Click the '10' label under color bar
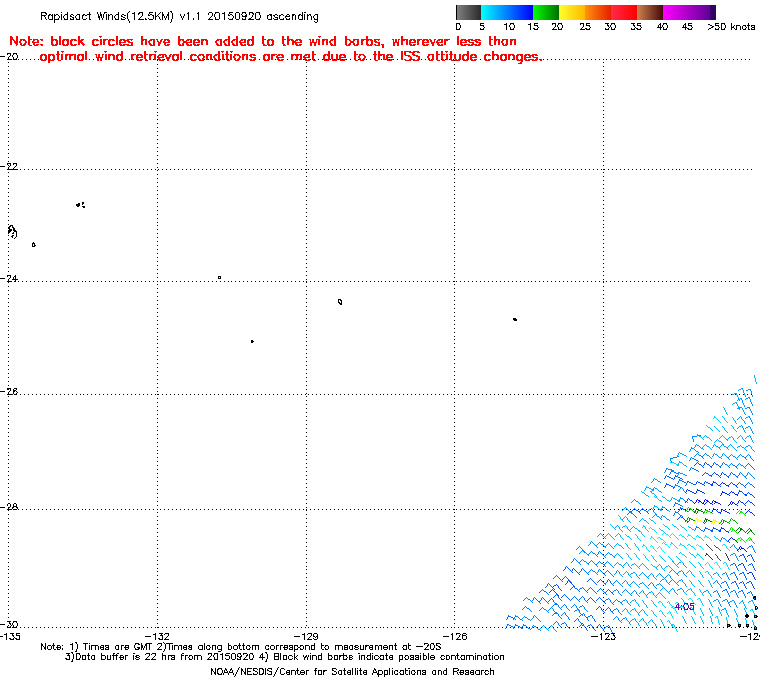This screenshot has height=688, width=760. tap(509, 27)
